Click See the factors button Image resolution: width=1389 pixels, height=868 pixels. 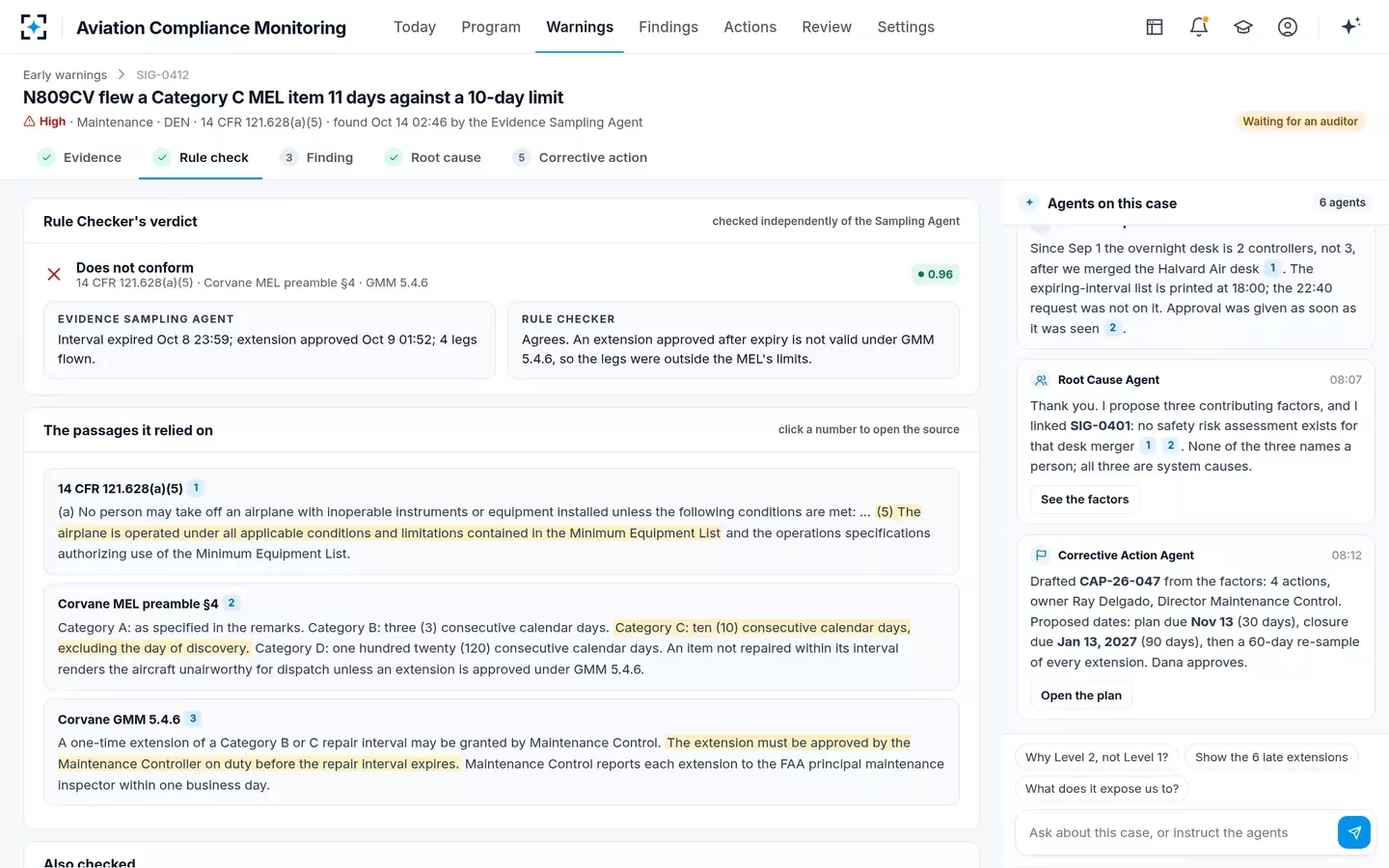click(x=1084, y=500)
